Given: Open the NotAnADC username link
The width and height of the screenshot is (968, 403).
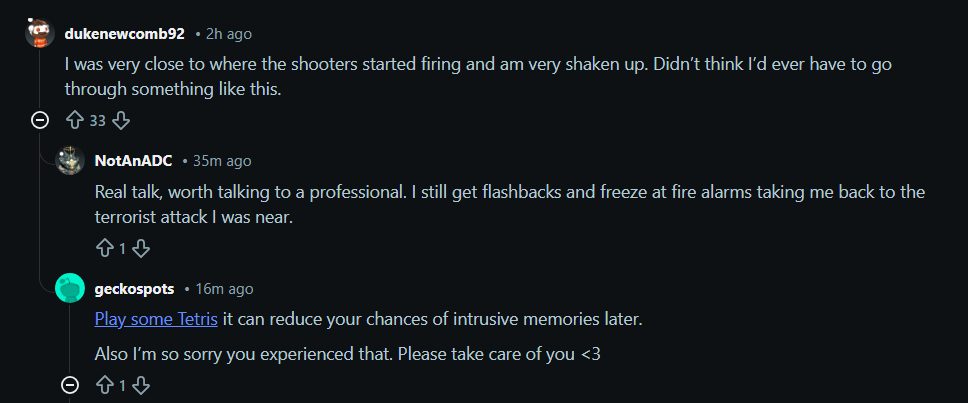Looking at the screenshot, I should [132, 161].
